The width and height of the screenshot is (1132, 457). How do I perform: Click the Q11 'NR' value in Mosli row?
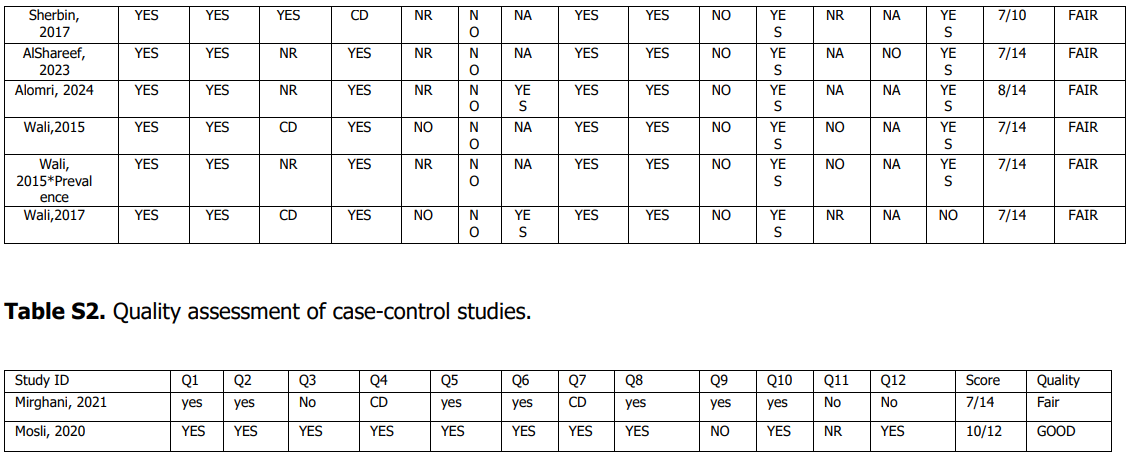tap(834, 431)
